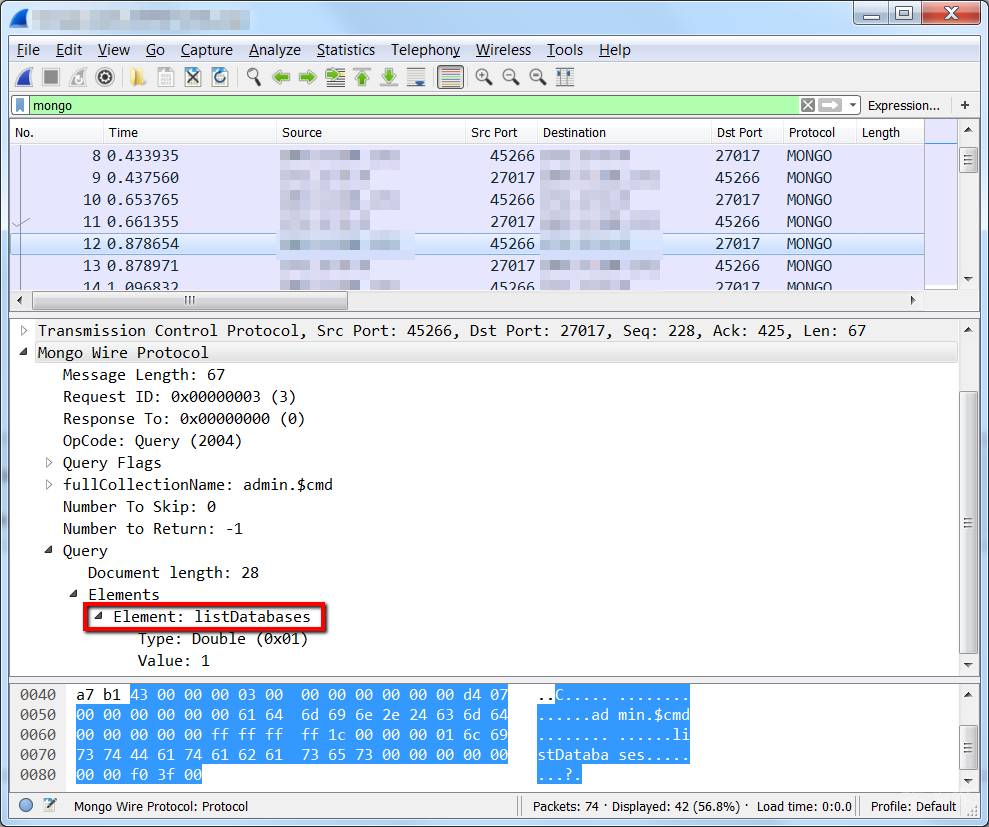Go to specified packet icon
Image resolution: width=989 pixels, height=827 pixels.
[x=335, y=78]
